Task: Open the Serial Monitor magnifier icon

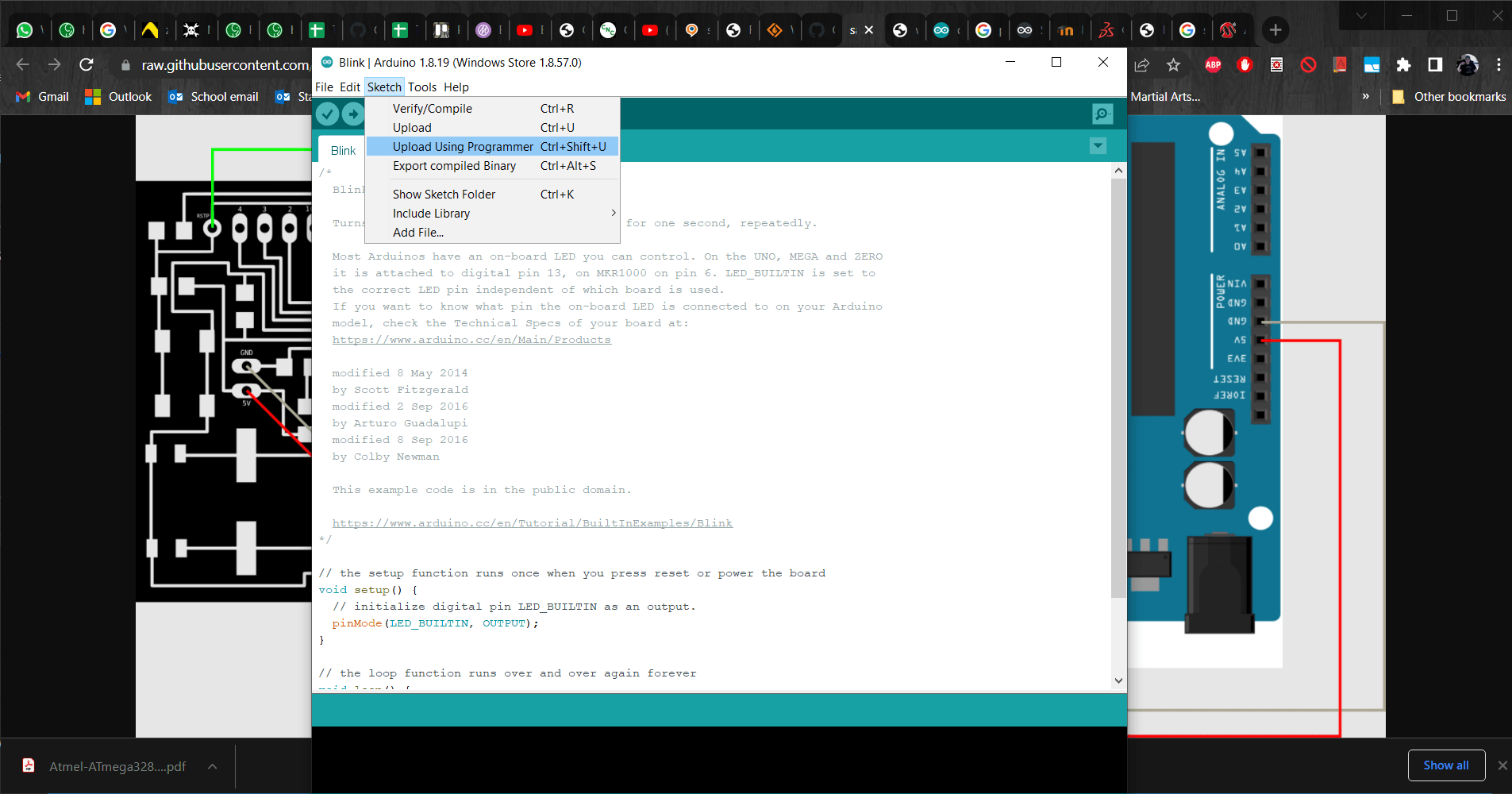Action: coord(1102,114)
